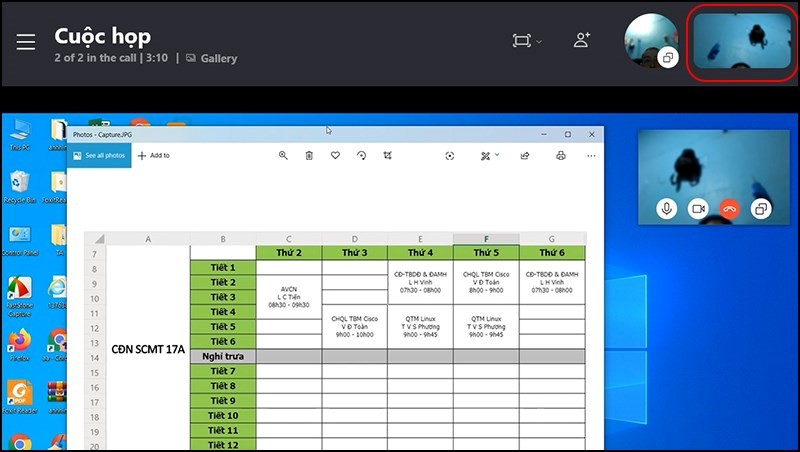Click the zoom magnifier icon in Photos
The height and width of the screenshot is (452, 800).
[283, 156]
